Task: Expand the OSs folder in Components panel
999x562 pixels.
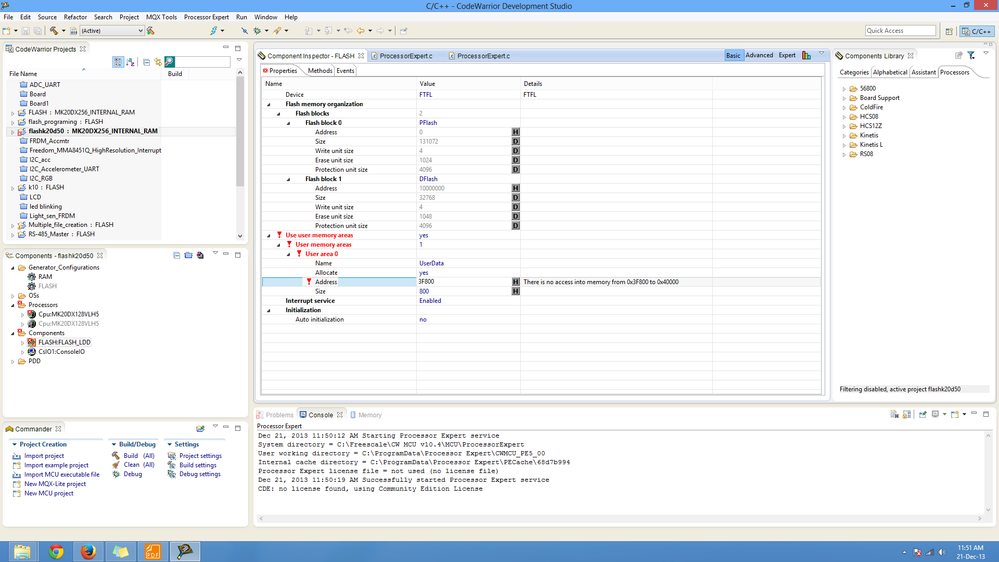Action: pos(13,296)
